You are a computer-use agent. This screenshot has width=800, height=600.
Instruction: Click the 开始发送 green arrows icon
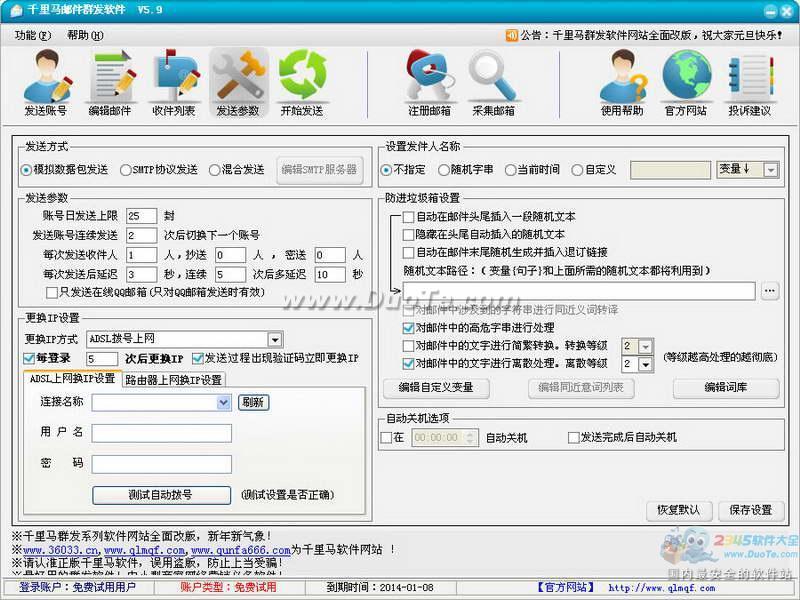(302, 82)
